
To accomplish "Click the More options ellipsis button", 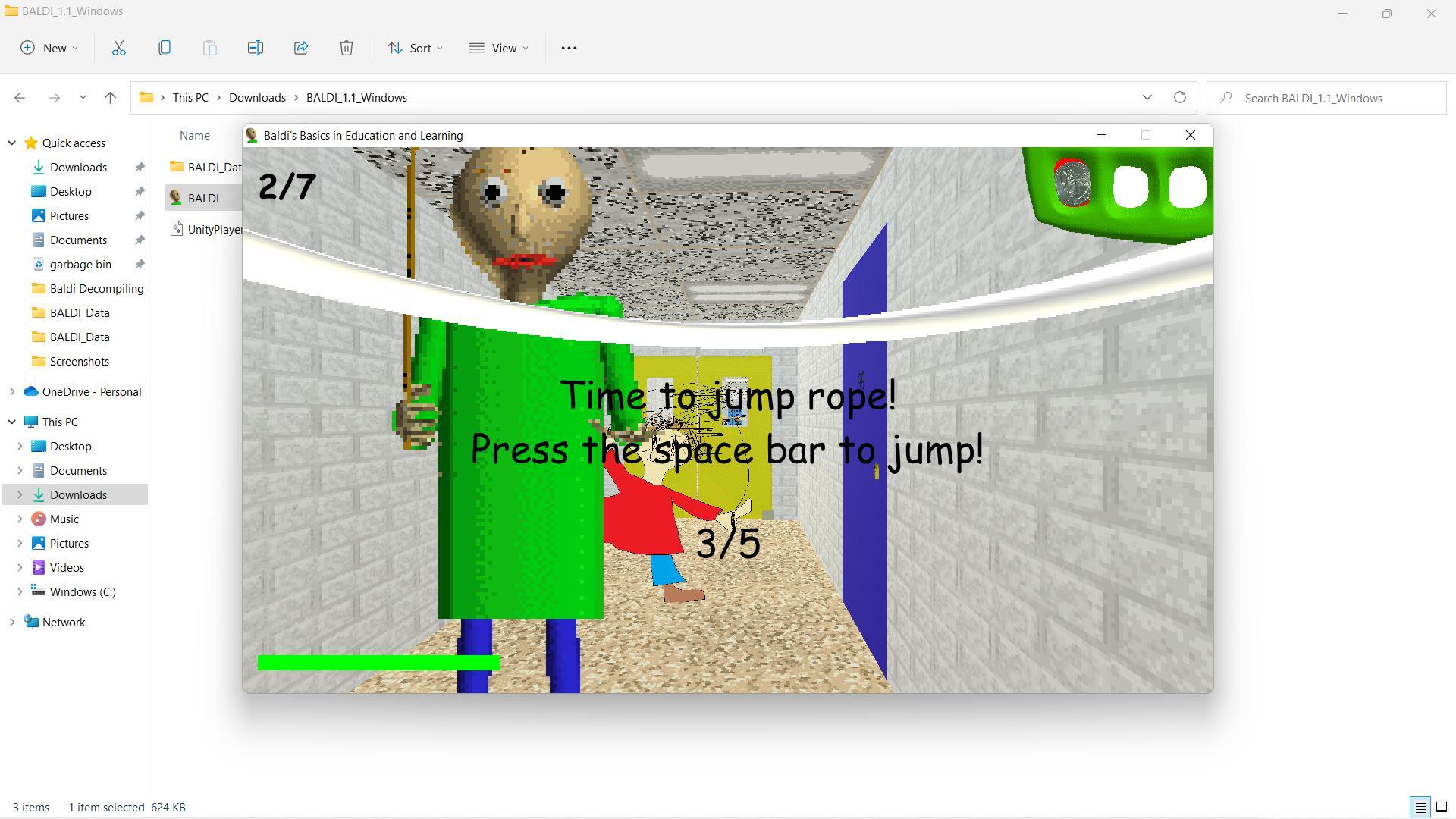I will (x=569, y=48).
